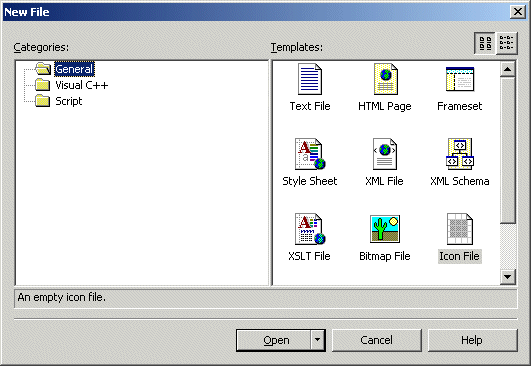Viewport: 531px width, 366px height.
Task: Click the templates scrollbar up arrow
Action: [x=508, y=69]
